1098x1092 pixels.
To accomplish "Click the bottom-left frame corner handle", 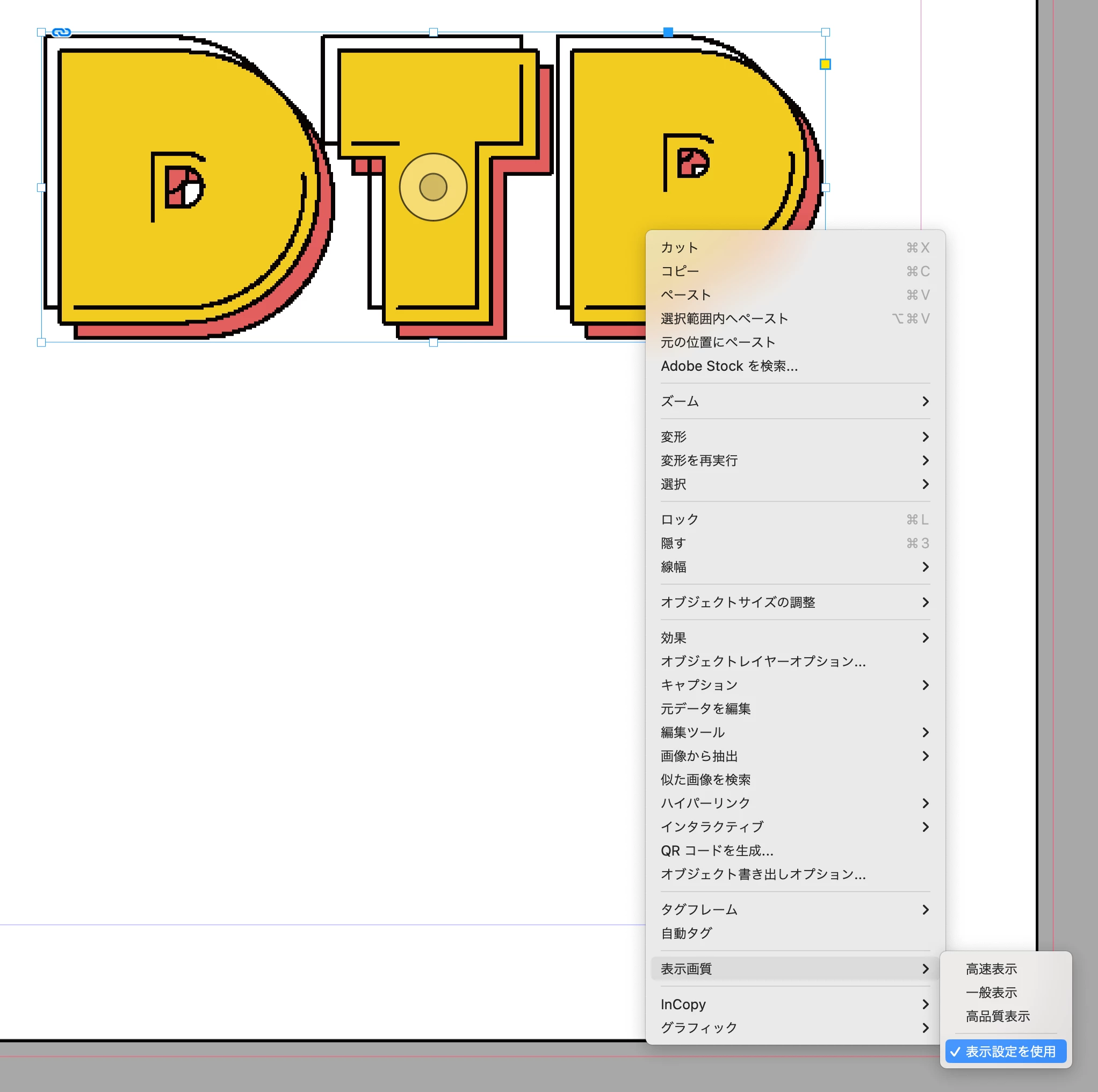I will click(x=41, y=342).
